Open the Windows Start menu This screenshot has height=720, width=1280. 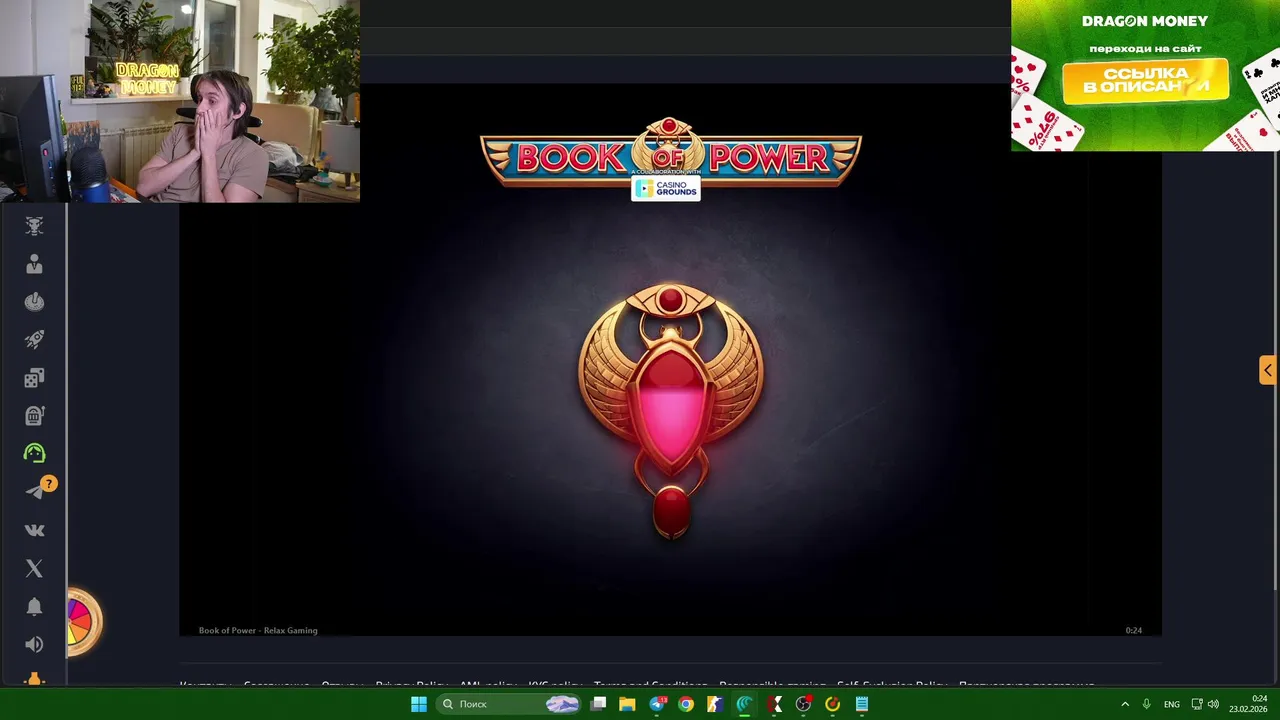tap(419, 704)
